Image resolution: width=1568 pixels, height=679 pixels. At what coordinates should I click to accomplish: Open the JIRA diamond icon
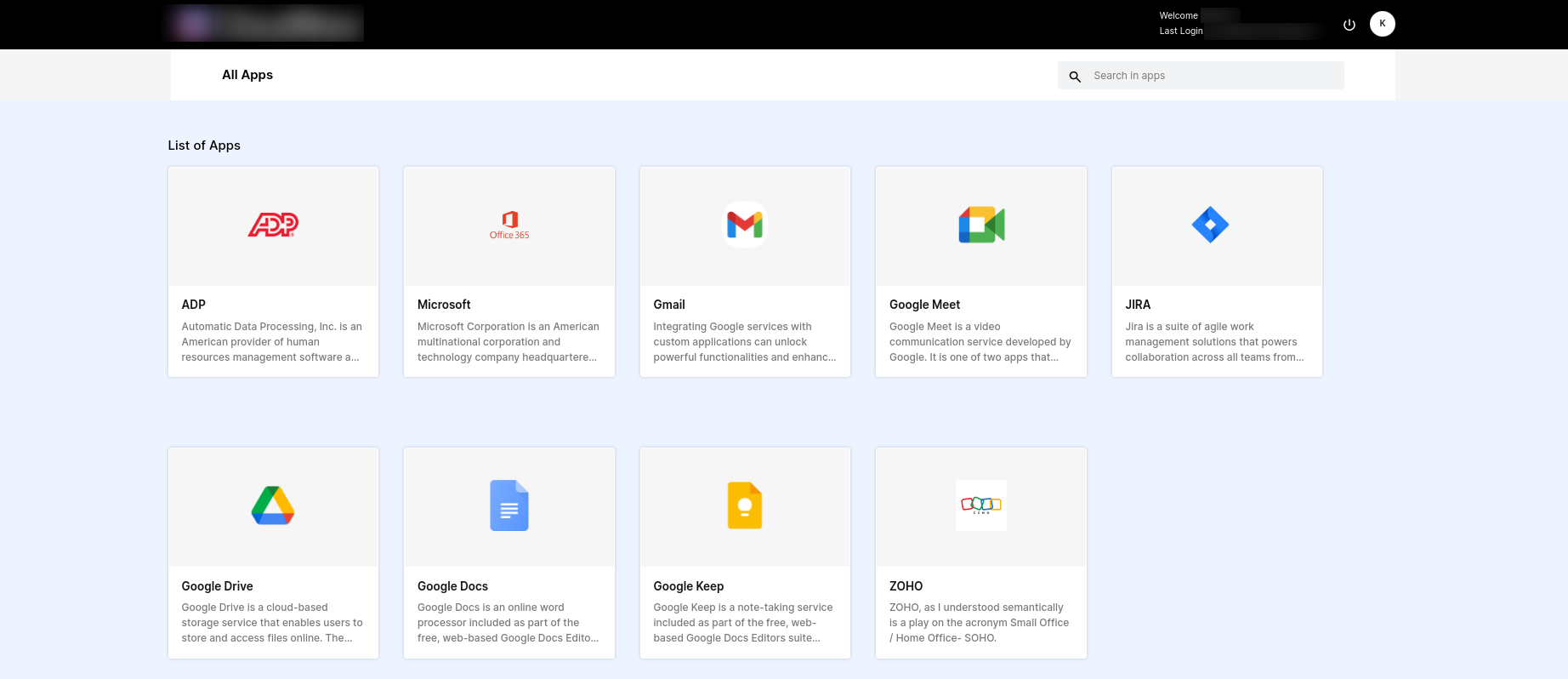(x=1210, y=225)
